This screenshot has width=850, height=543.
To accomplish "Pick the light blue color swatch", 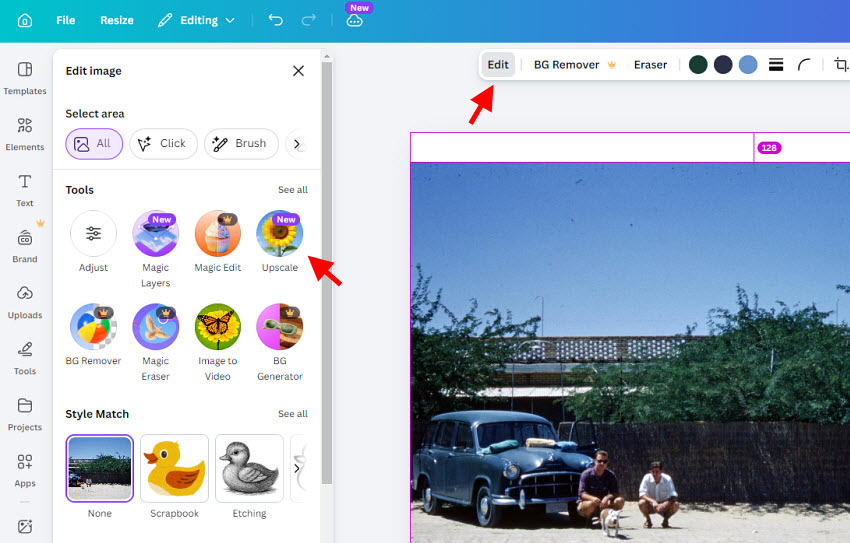I will pyautogui.click(x=748, y=64).
